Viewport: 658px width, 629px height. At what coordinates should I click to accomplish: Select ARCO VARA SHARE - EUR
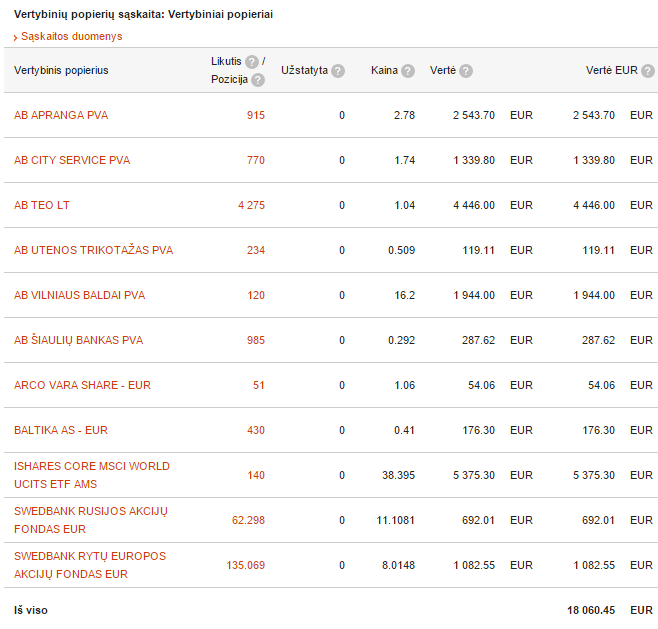(82, 385)
